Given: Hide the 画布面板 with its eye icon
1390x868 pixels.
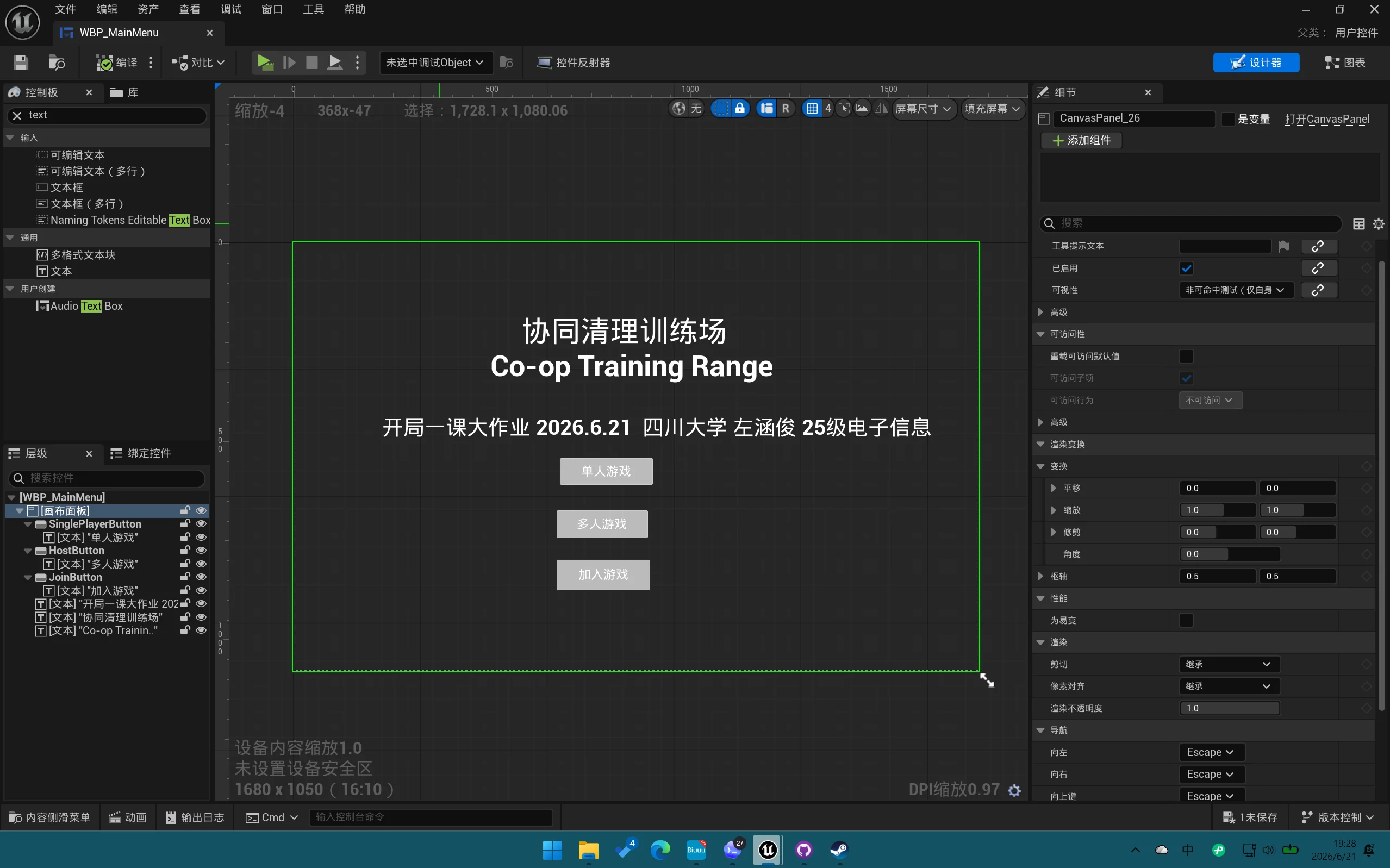Looking at the screenshot, I should point(201,510).
